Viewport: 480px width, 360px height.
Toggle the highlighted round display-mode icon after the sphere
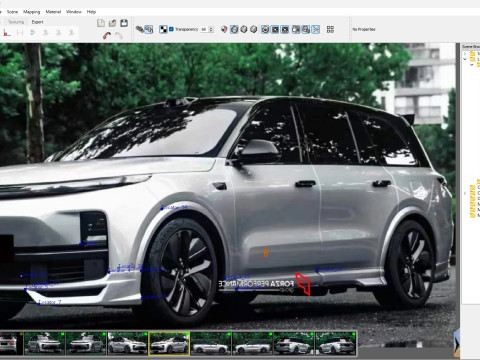[x=234, y=29]
